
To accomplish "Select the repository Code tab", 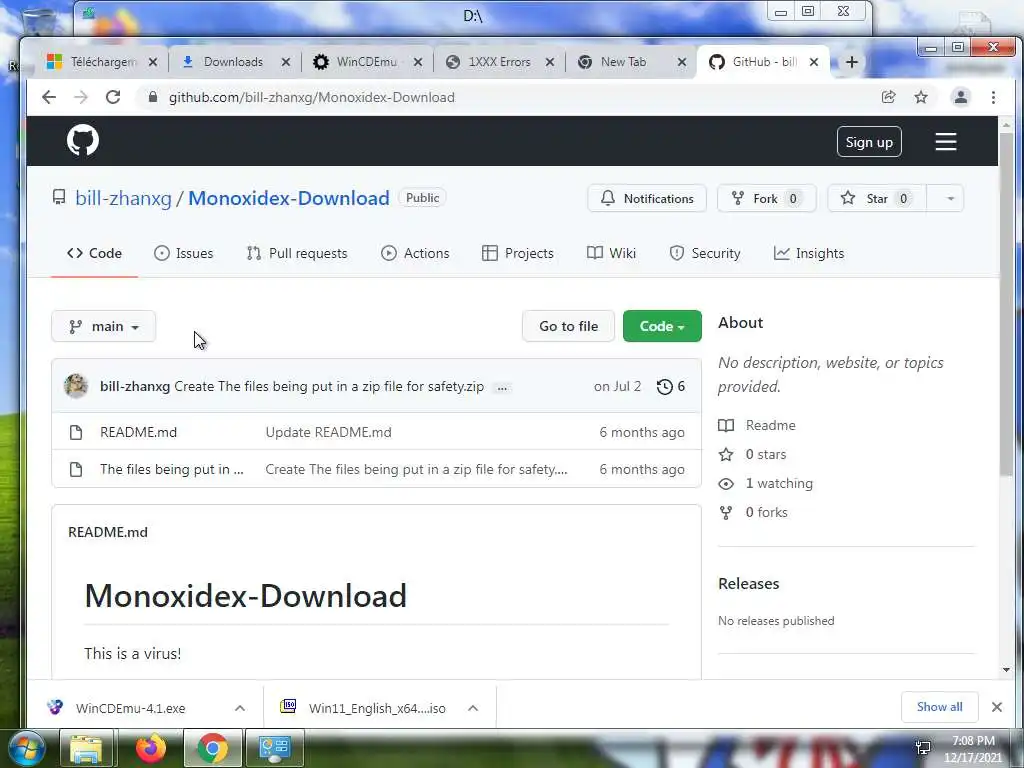I will [95, 253].
